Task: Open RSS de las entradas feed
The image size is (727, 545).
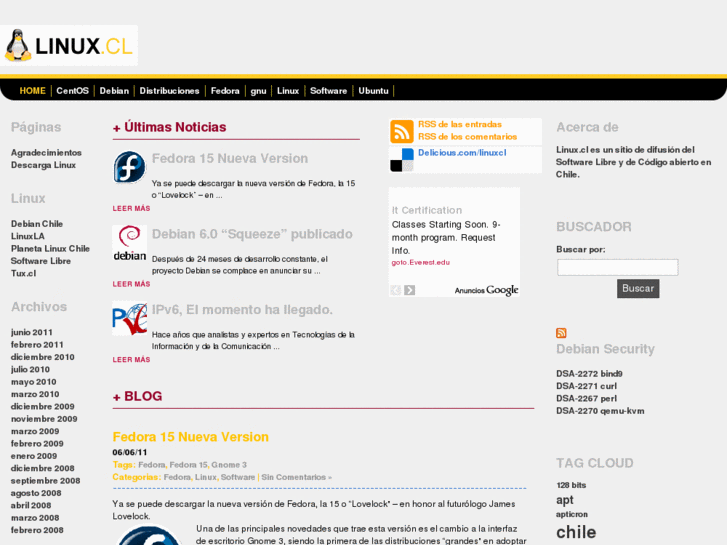Action: [x=460, y=124]
